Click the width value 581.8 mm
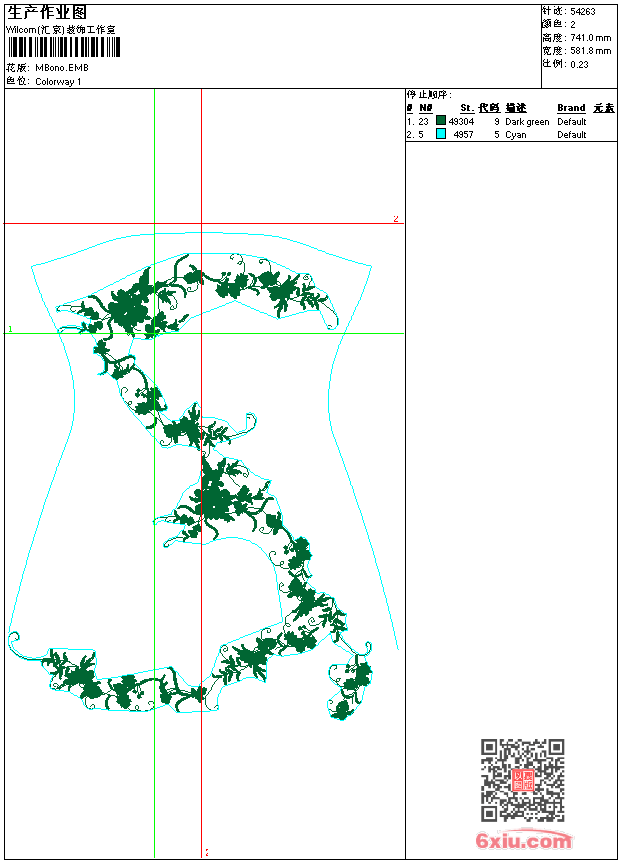The width and height of the screenshot is (620, 860). [590, 51]
